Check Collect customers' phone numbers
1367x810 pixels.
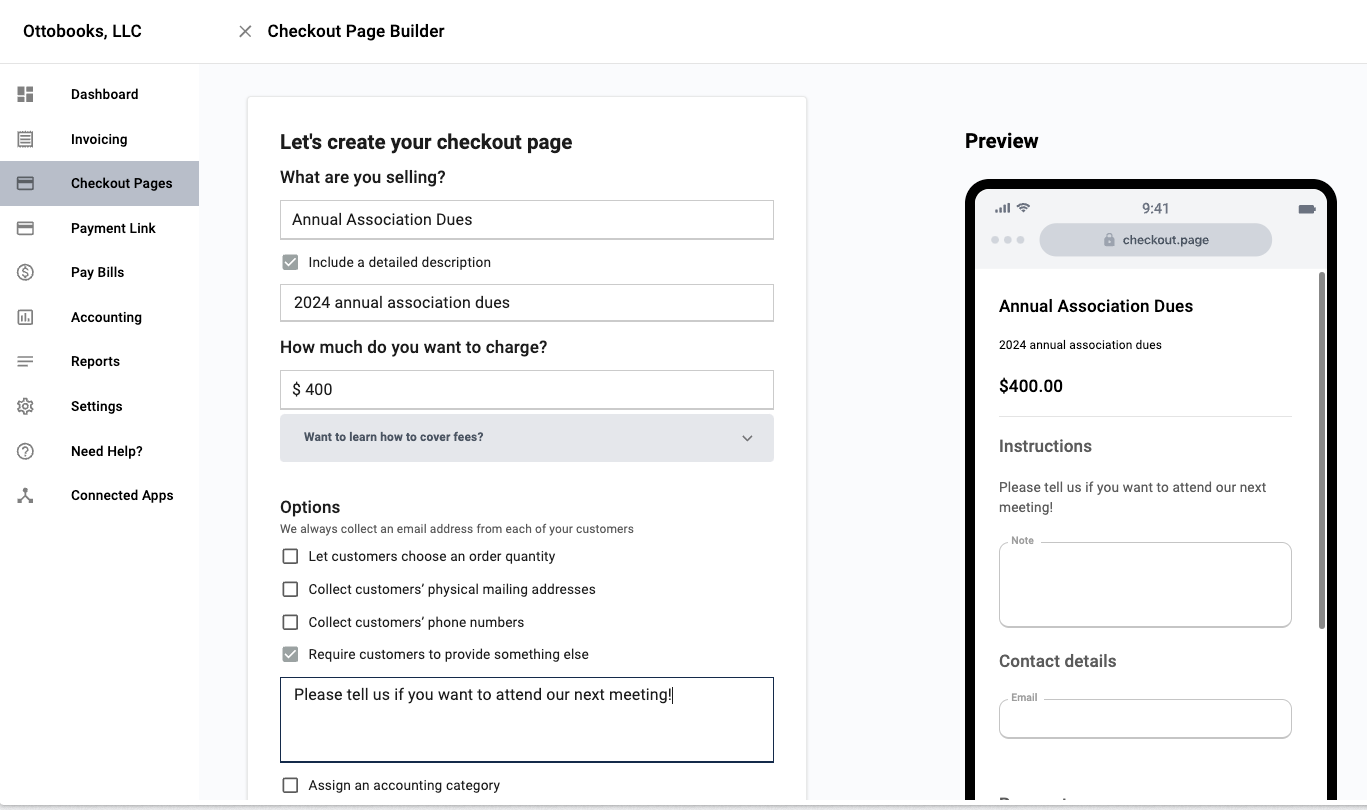[x=290, y=621]
